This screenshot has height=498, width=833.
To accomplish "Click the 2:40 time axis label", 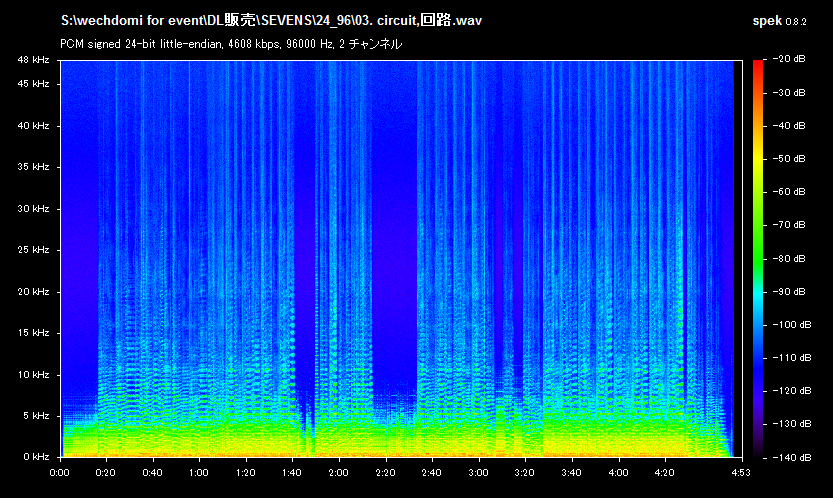I will pyautogui.click(x=431, y=472).
